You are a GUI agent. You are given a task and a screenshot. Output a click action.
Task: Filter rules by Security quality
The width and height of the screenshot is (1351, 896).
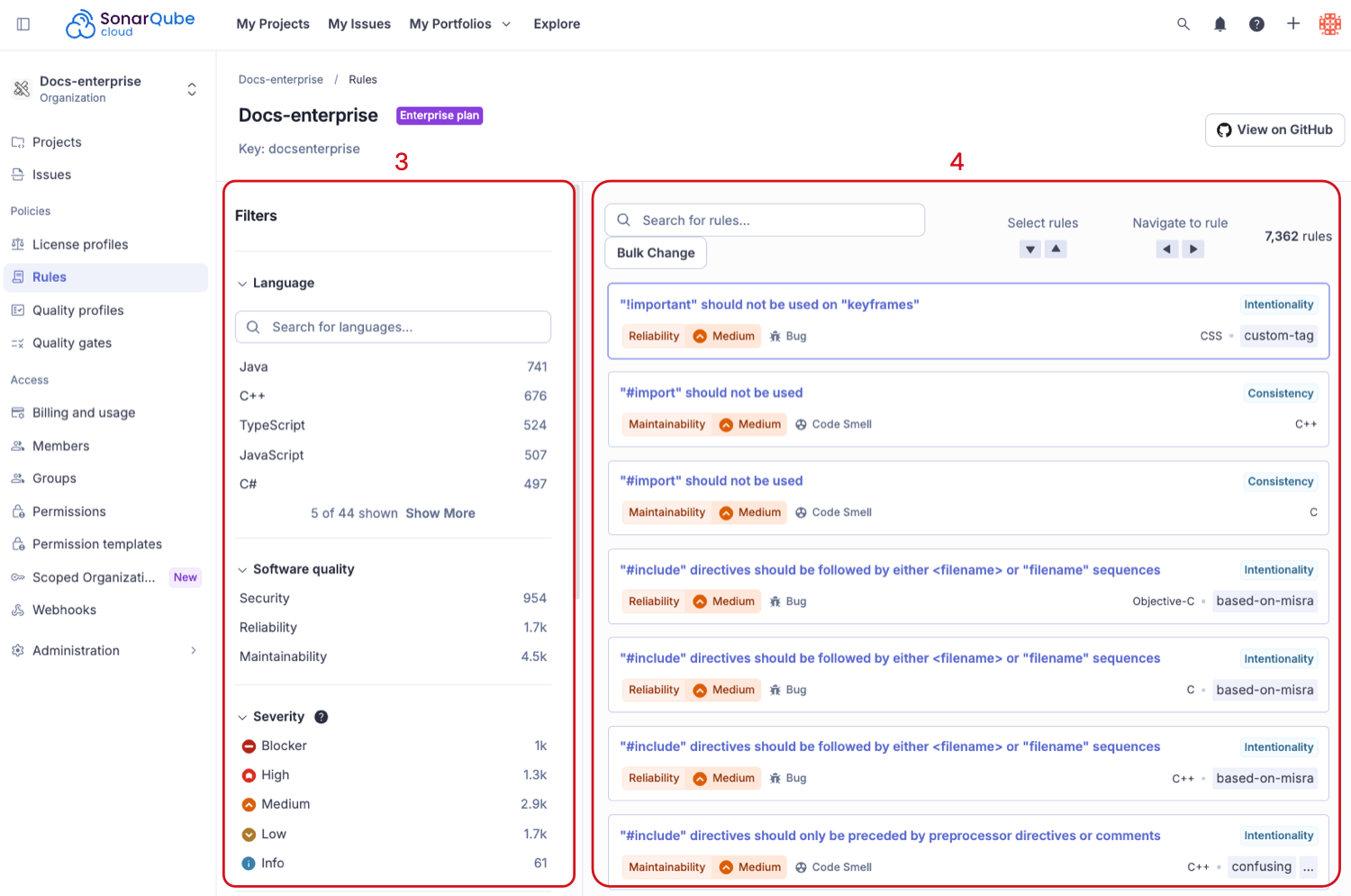coord(394,598)
